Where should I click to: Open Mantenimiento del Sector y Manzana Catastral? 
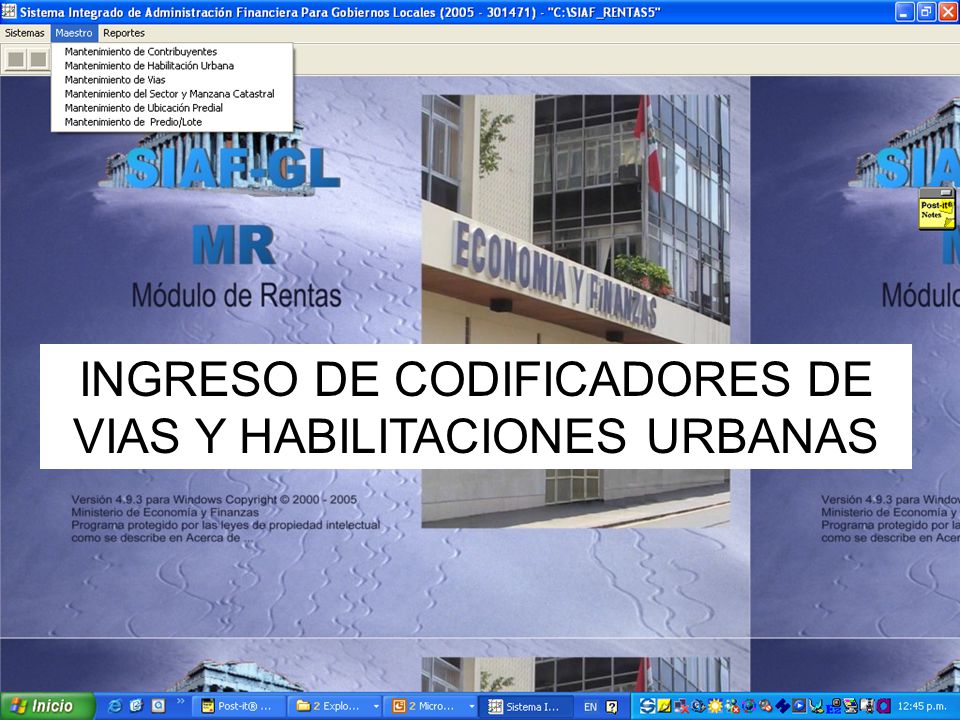pyautogui.click(x=170, y=94)
